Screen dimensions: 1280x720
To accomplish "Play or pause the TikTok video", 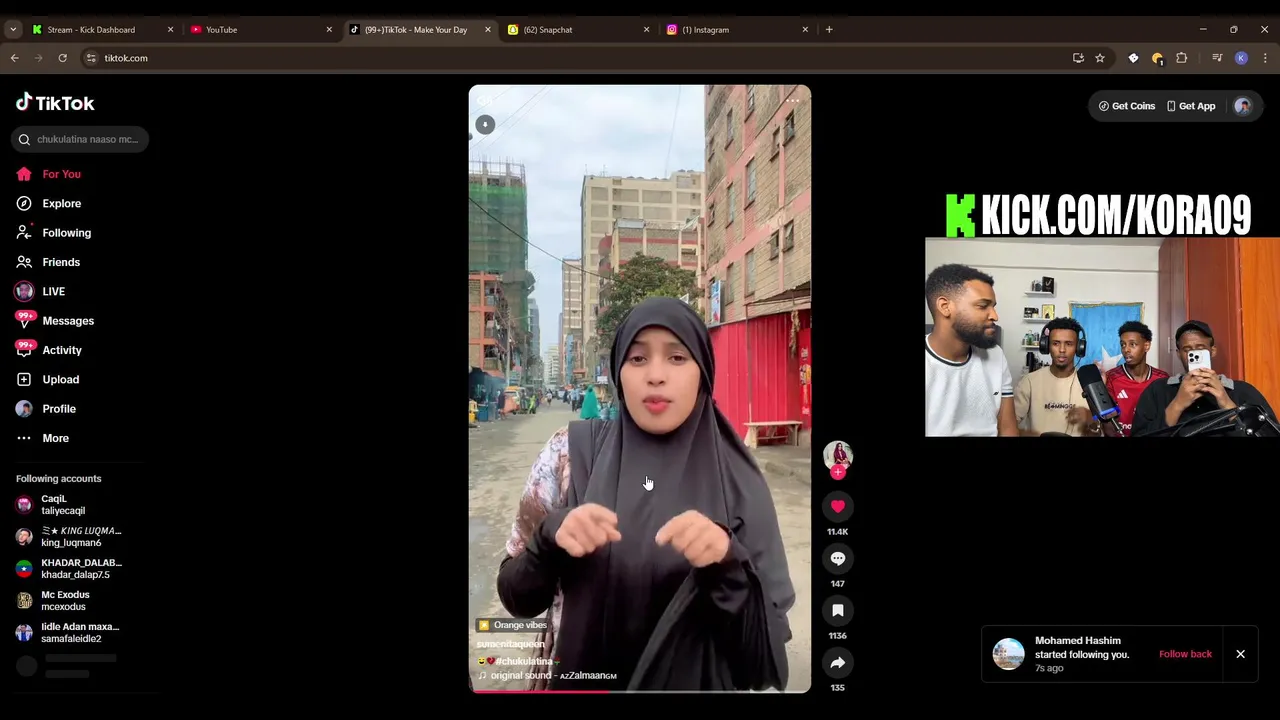I will coord(640,388).
